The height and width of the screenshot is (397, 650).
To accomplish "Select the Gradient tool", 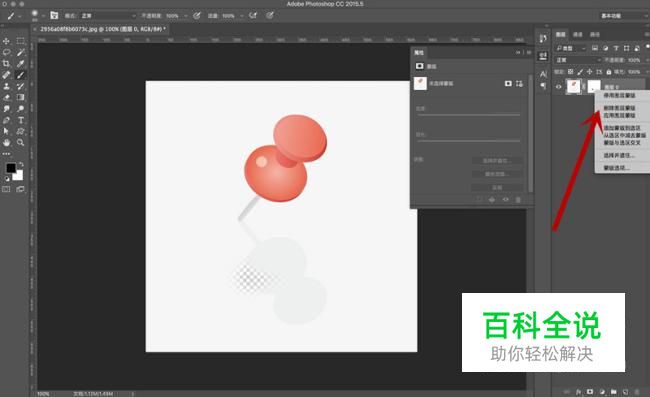I will (x=20, y=97).
